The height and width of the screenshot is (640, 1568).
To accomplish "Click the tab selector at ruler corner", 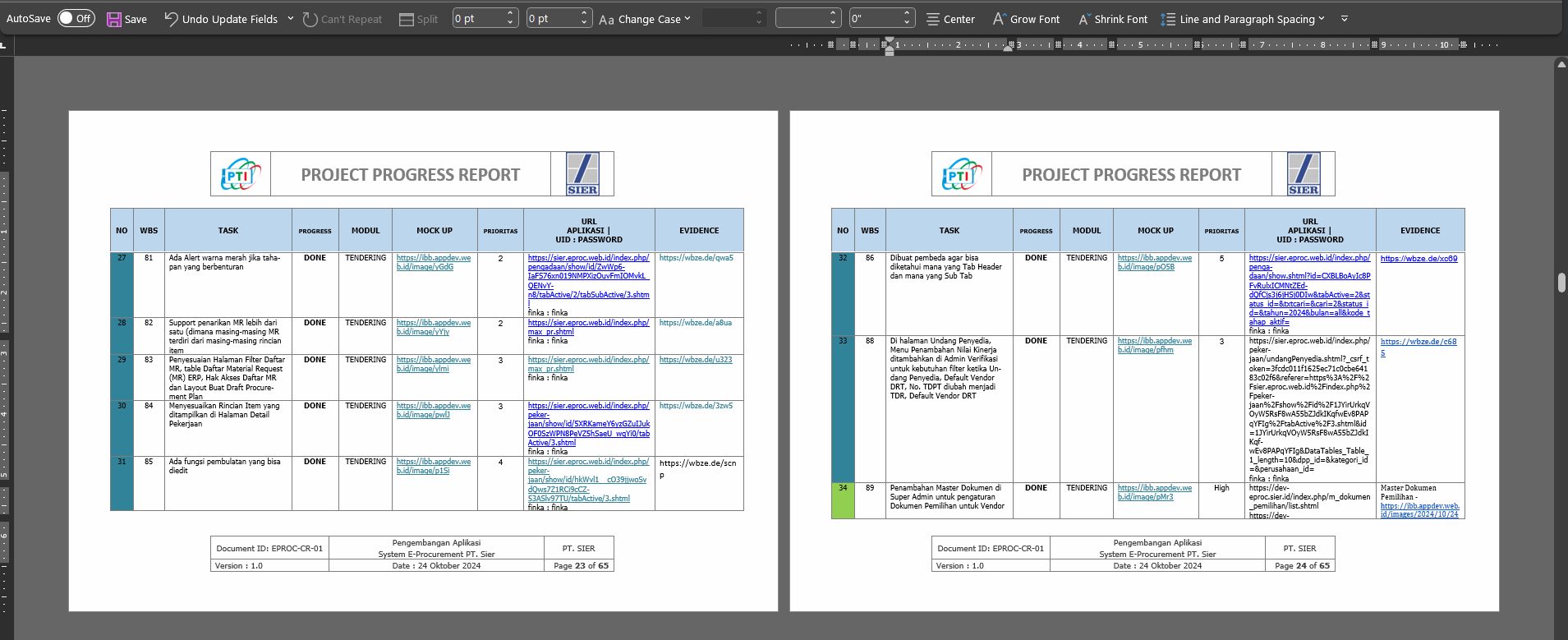I will 4,44.
